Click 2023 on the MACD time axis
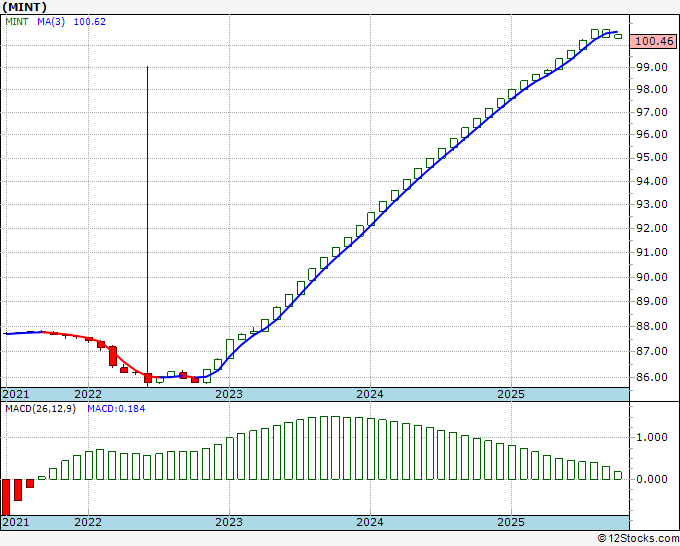This screenshot has height=546, width=680. click(x=229, y=522)
